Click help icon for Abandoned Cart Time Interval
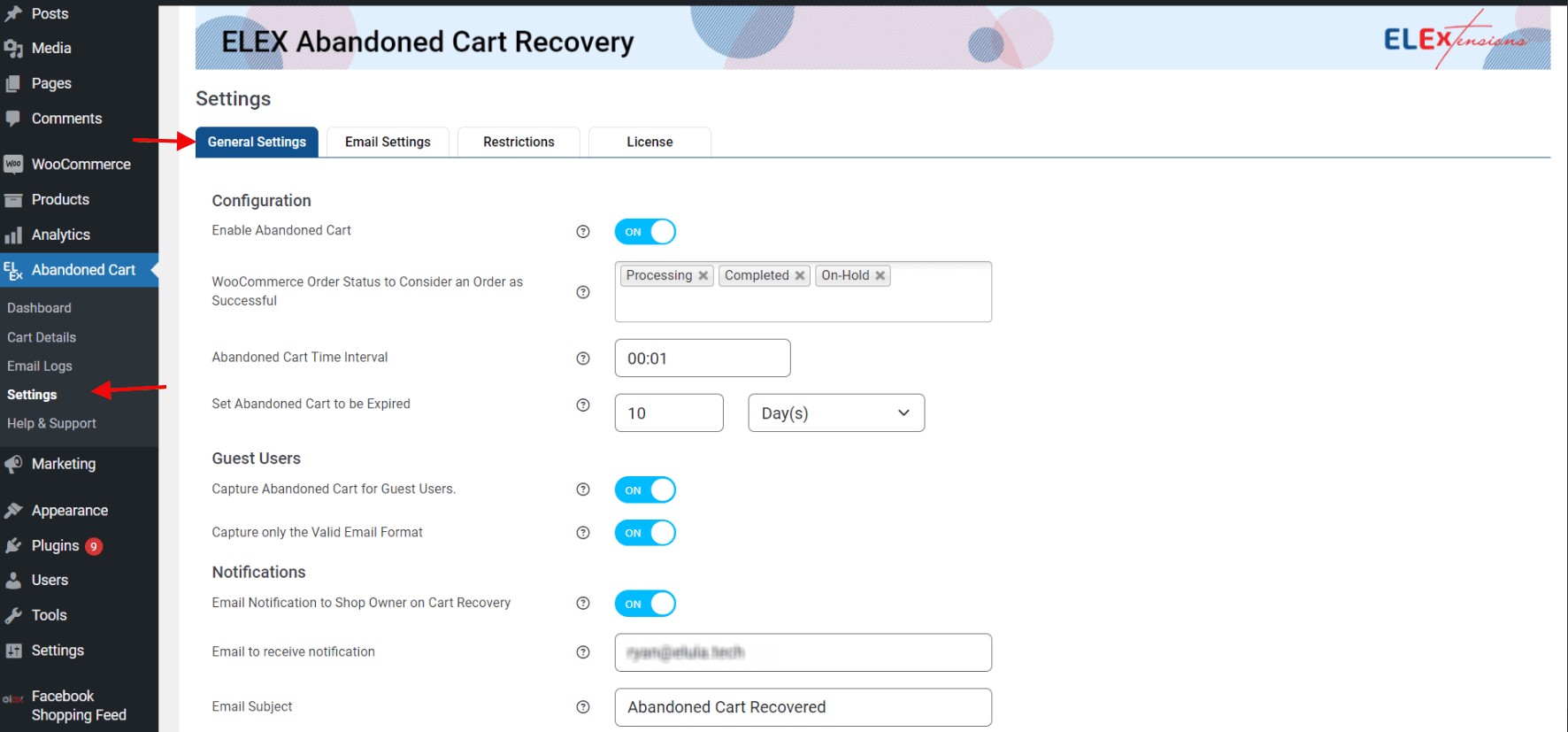 coord(583,358)
